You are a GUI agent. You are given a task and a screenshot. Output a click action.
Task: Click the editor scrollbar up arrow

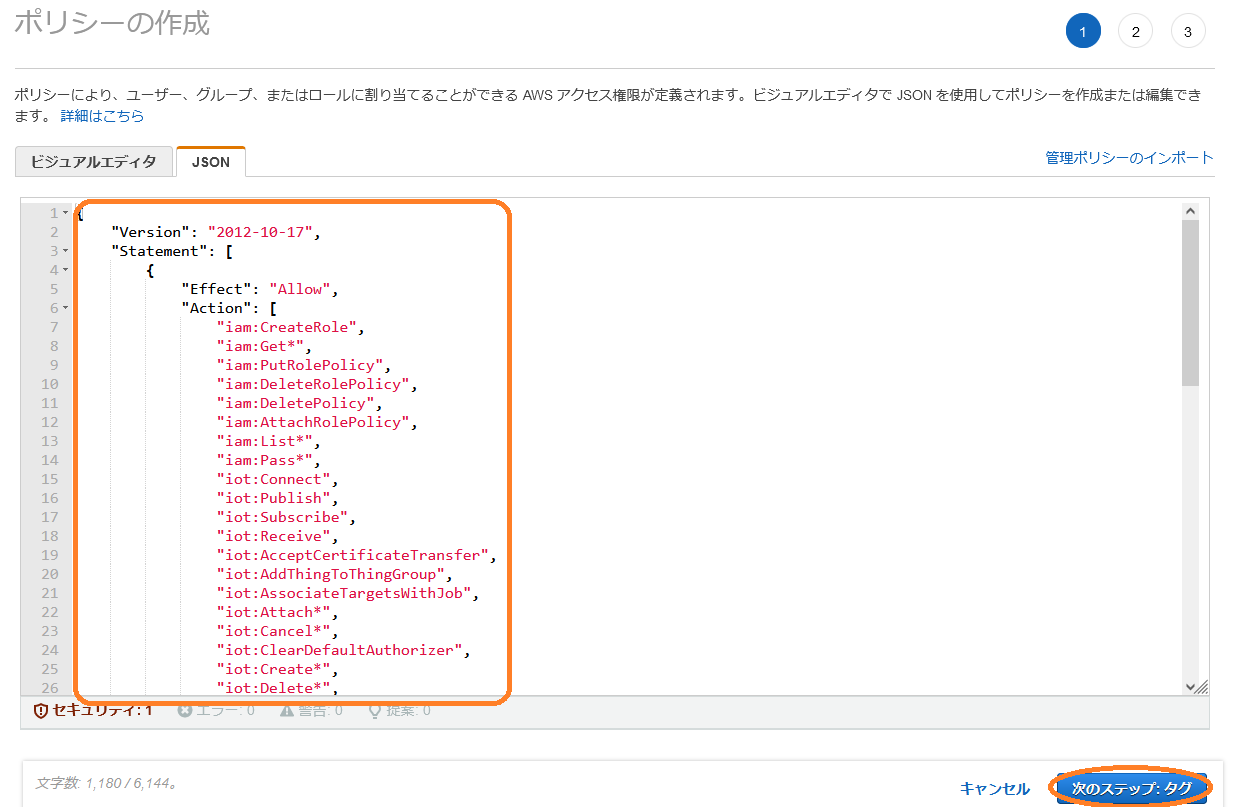(x=1190, y=211)
